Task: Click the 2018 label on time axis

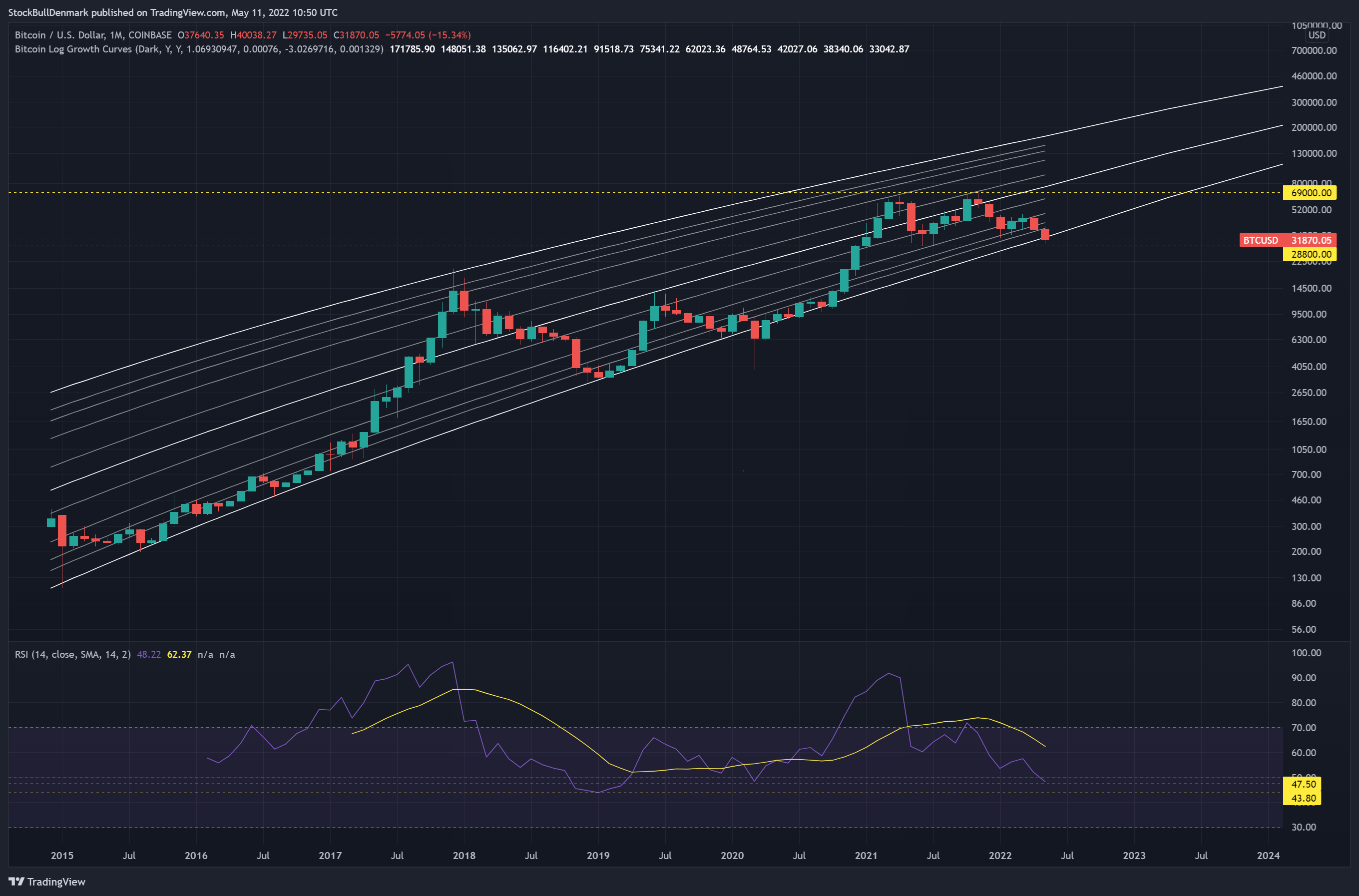Action: (x=464, y=856)
